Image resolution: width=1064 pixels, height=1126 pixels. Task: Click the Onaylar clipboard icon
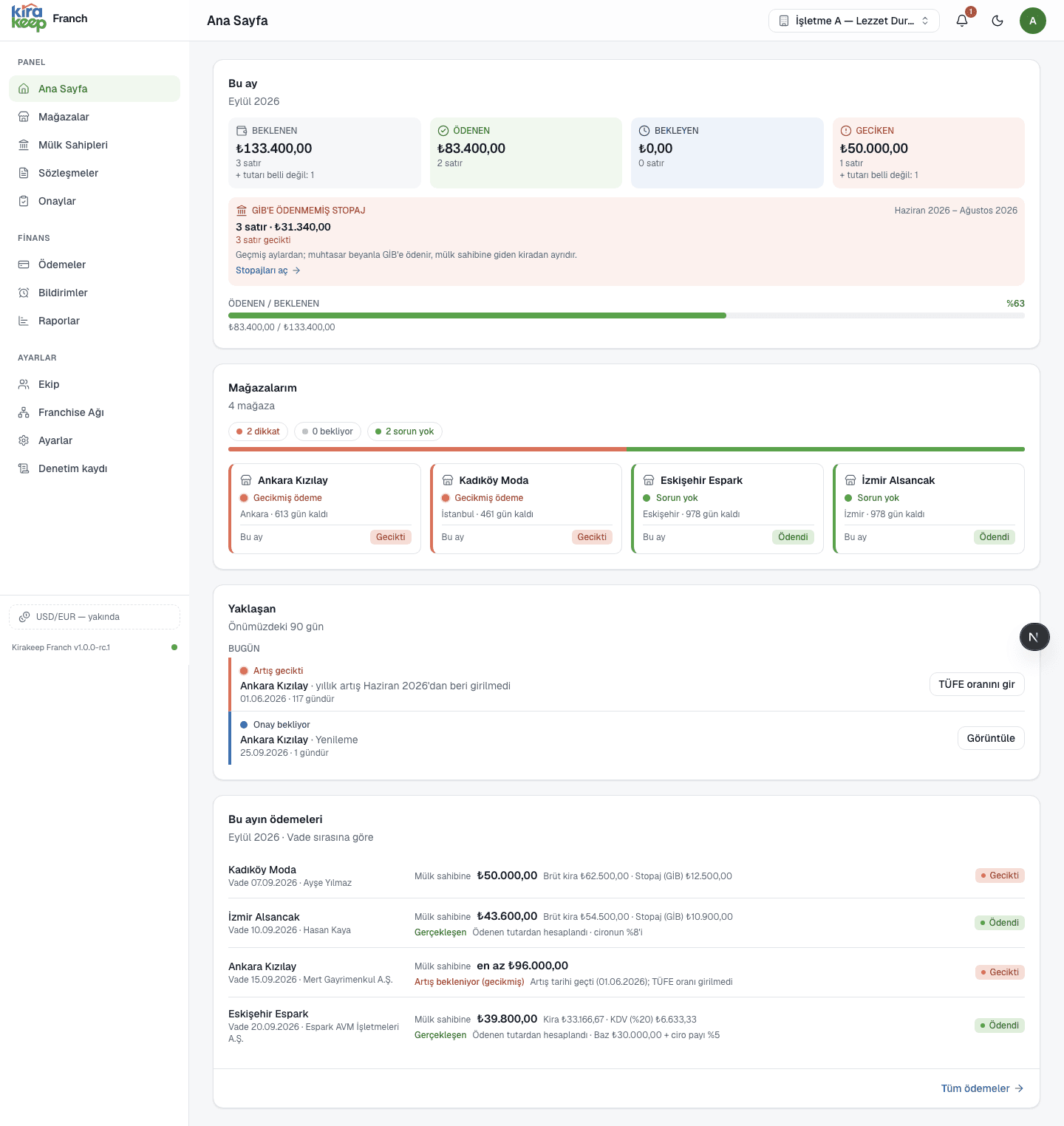(24, 201)
